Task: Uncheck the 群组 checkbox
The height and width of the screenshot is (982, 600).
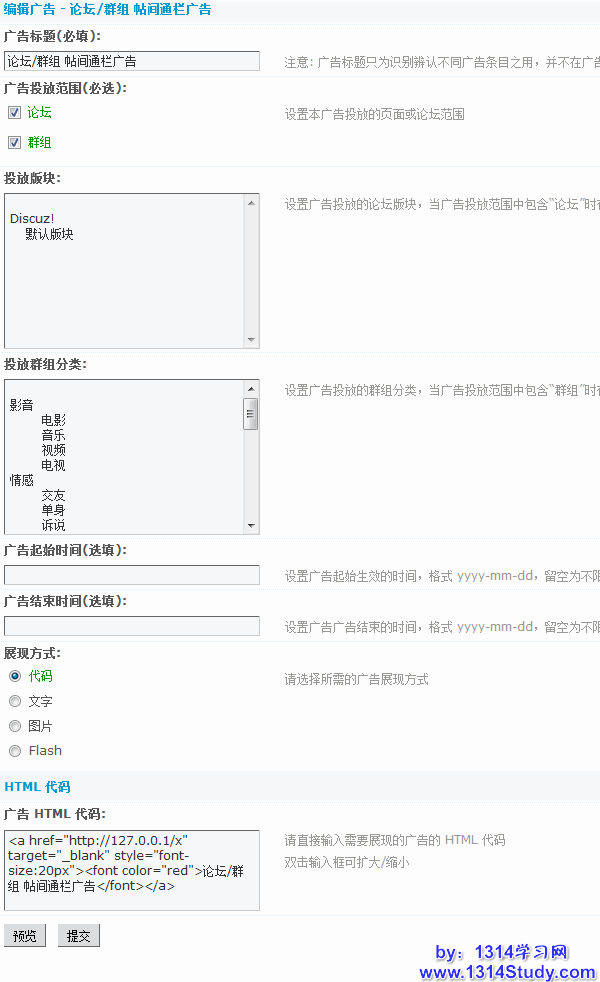Action: pos(14,143)
